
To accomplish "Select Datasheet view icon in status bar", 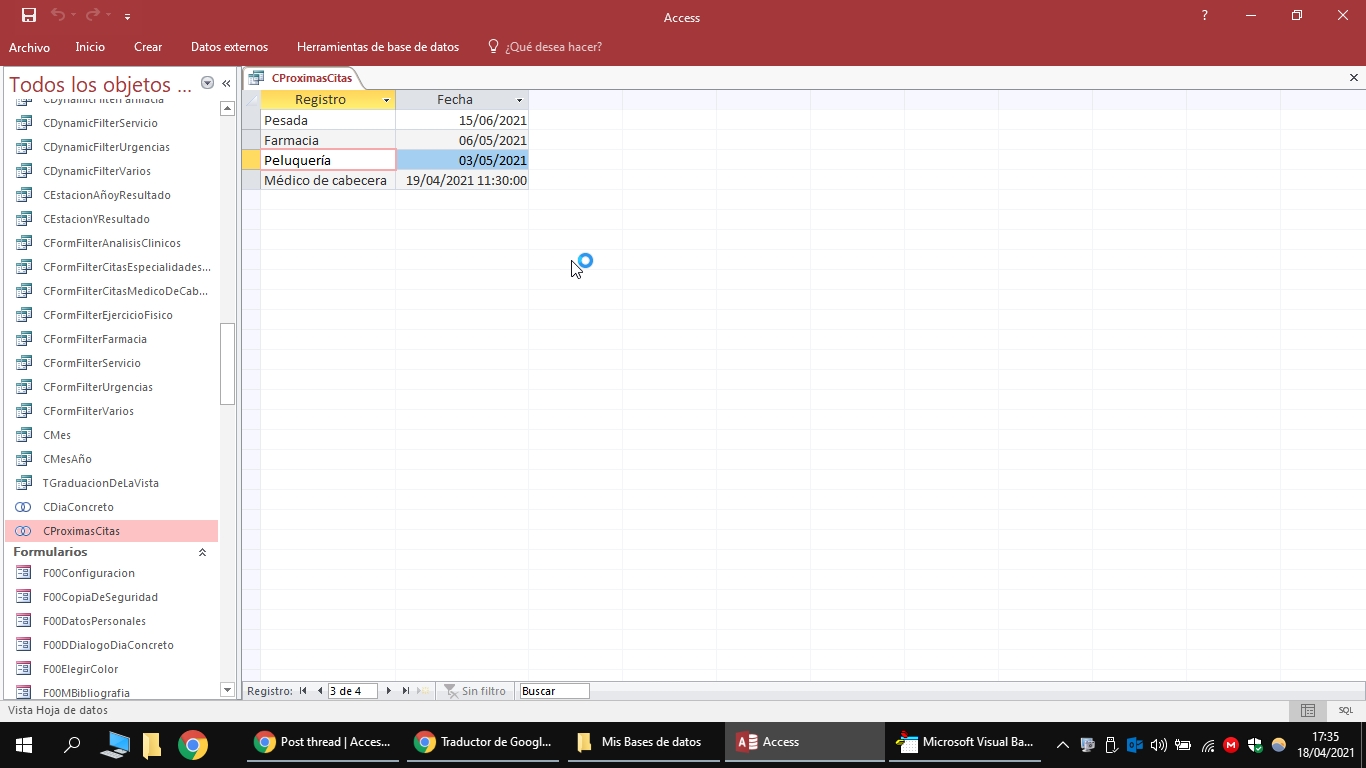I will point(1307,710).
